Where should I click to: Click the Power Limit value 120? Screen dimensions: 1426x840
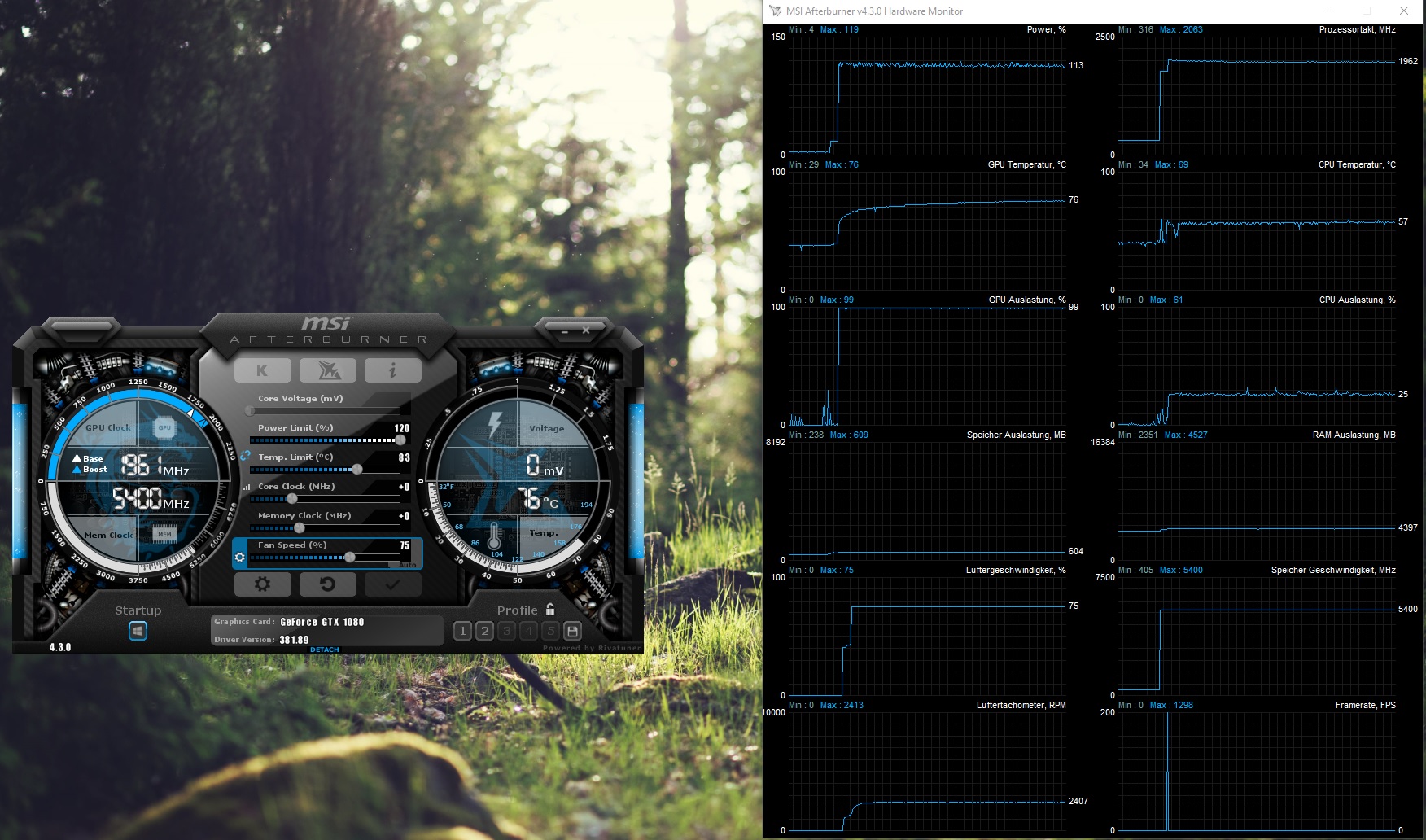tap(402, 428)
